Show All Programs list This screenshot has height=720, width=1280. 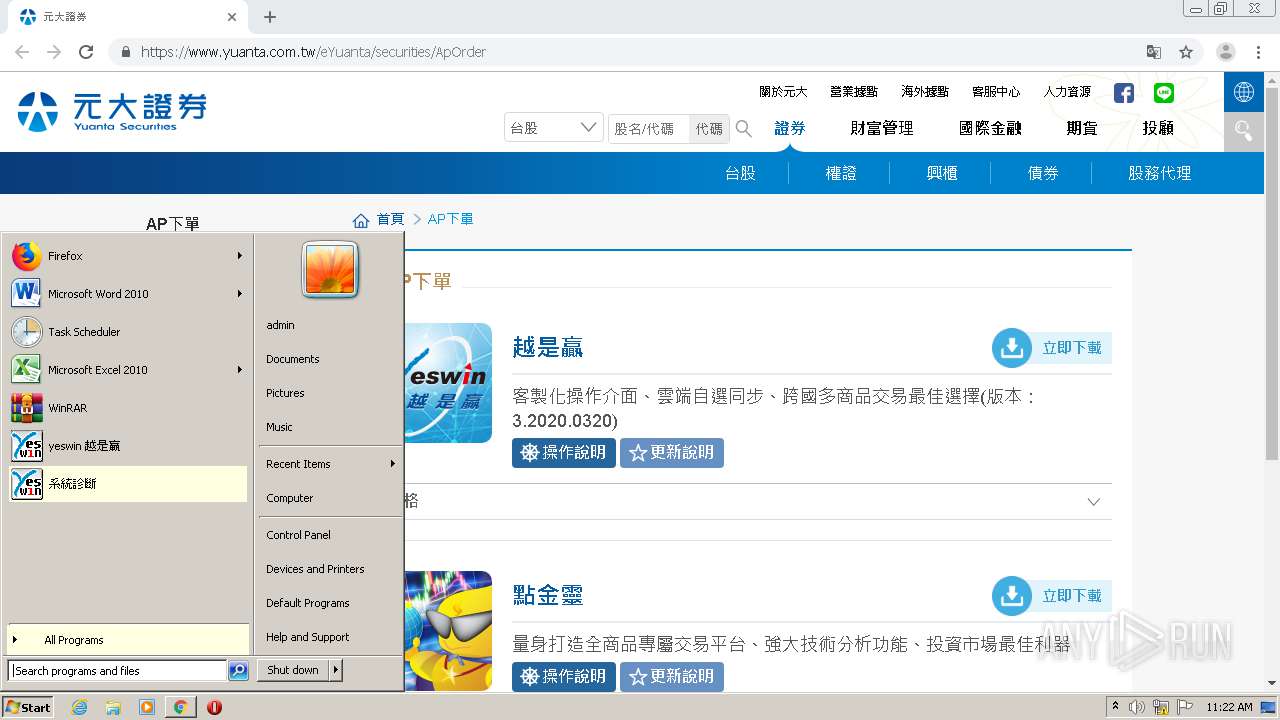click(x=127, y=640)
